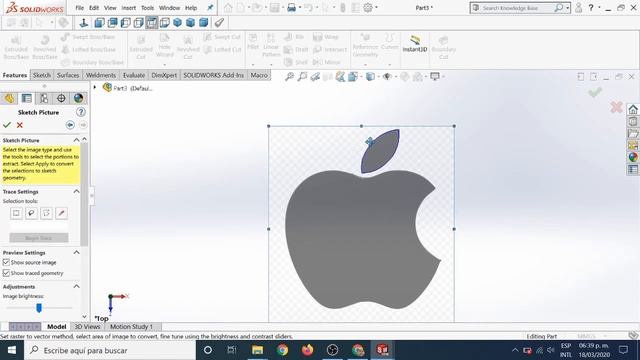The width and height of the screenshot is (640, 360).
Task: Select the Bottom view cube icon
Action: point(164,23)
